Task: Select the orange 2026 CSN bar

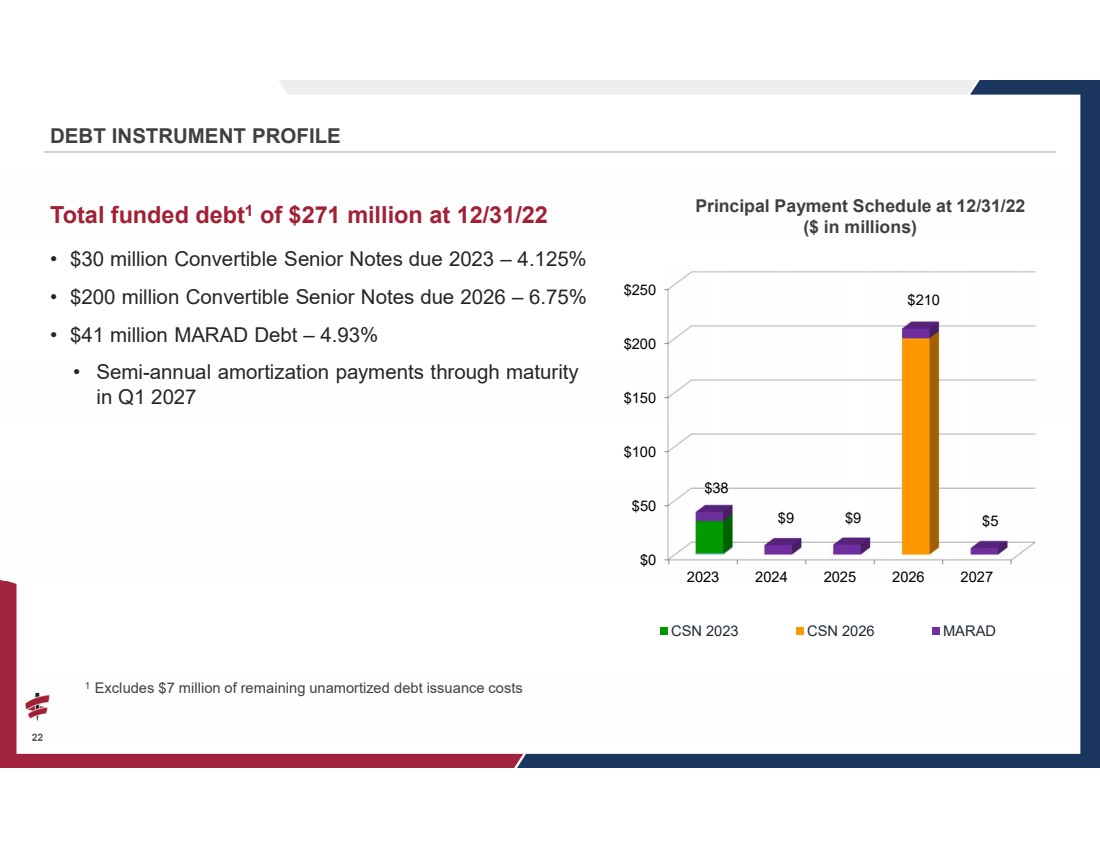Action: 919,445
